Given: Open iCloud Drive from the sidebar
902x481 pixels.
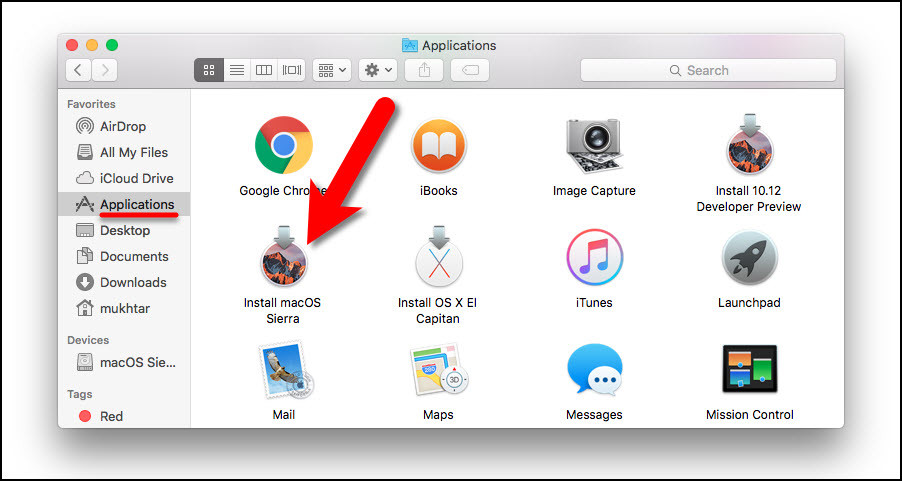Looking at the screenshot, I should click(136, 178).
